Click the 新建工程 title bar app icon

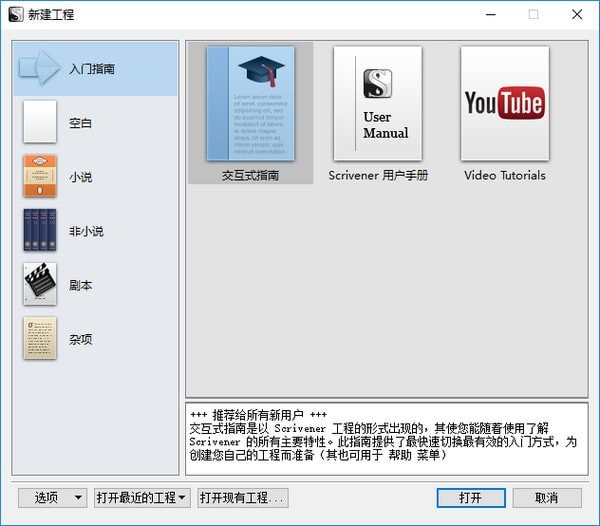click(x=15, y=15)
